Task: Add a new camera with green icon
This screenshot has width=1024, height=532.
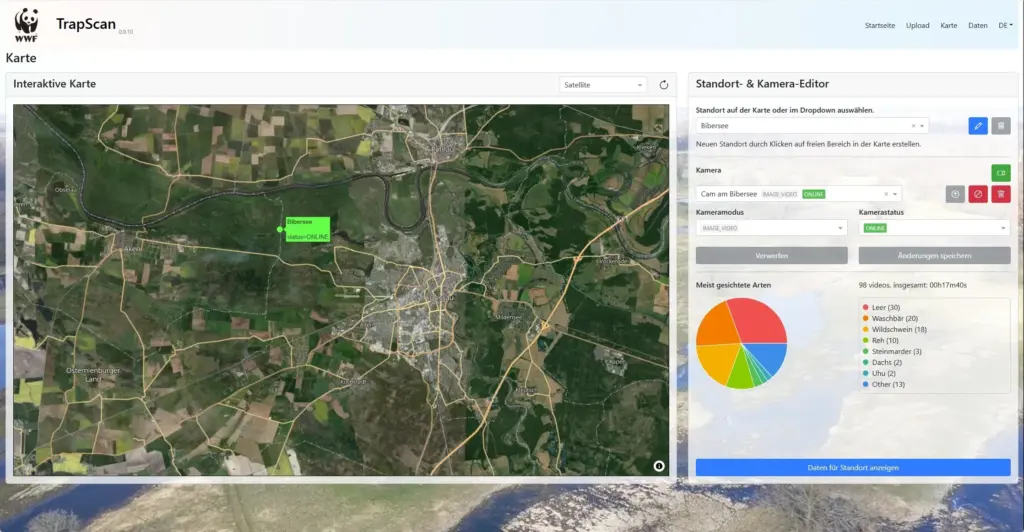Action: [x=1000, y=173]
